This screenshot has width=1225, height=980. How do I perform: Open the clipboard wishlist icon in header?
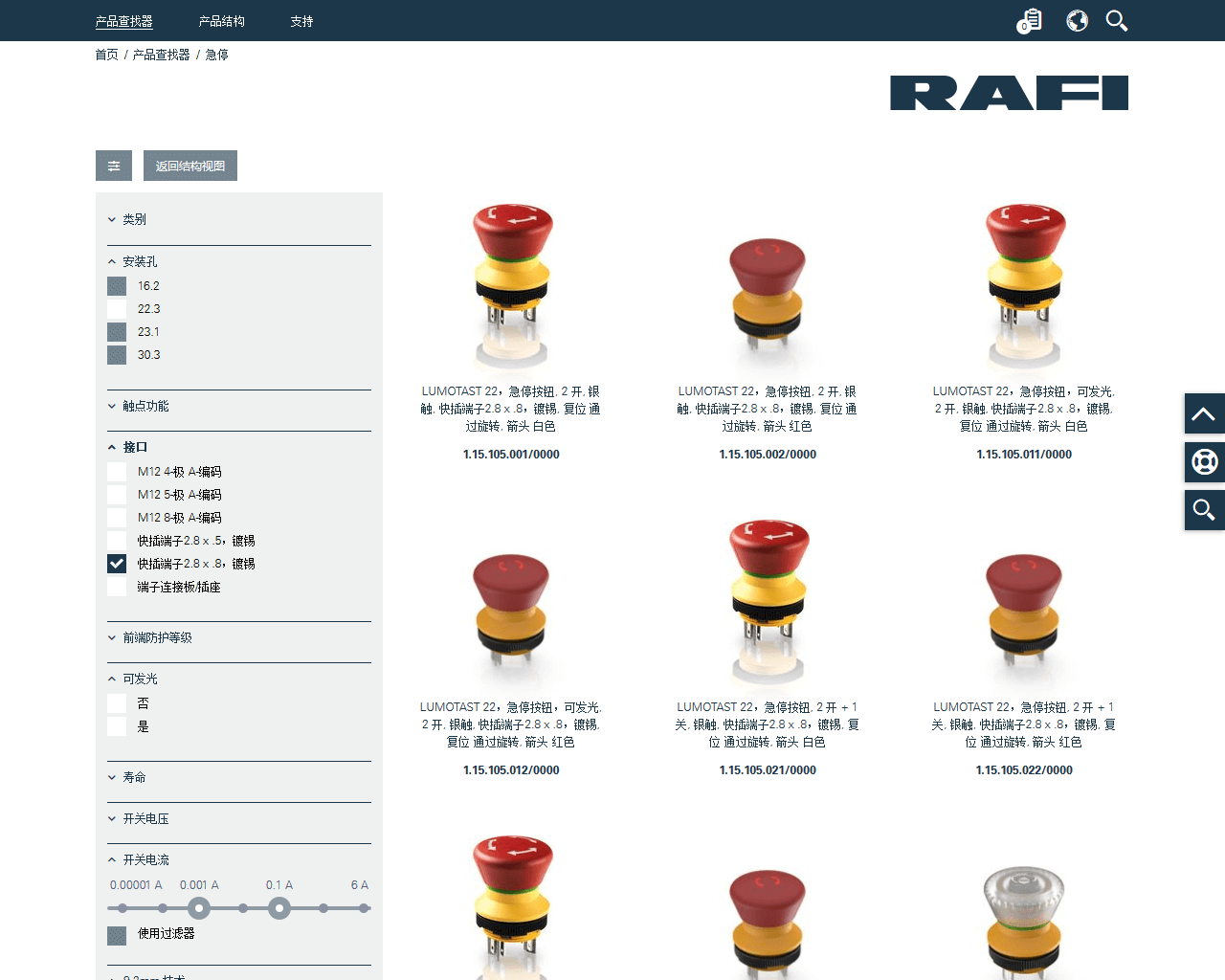click(1030, 20)
